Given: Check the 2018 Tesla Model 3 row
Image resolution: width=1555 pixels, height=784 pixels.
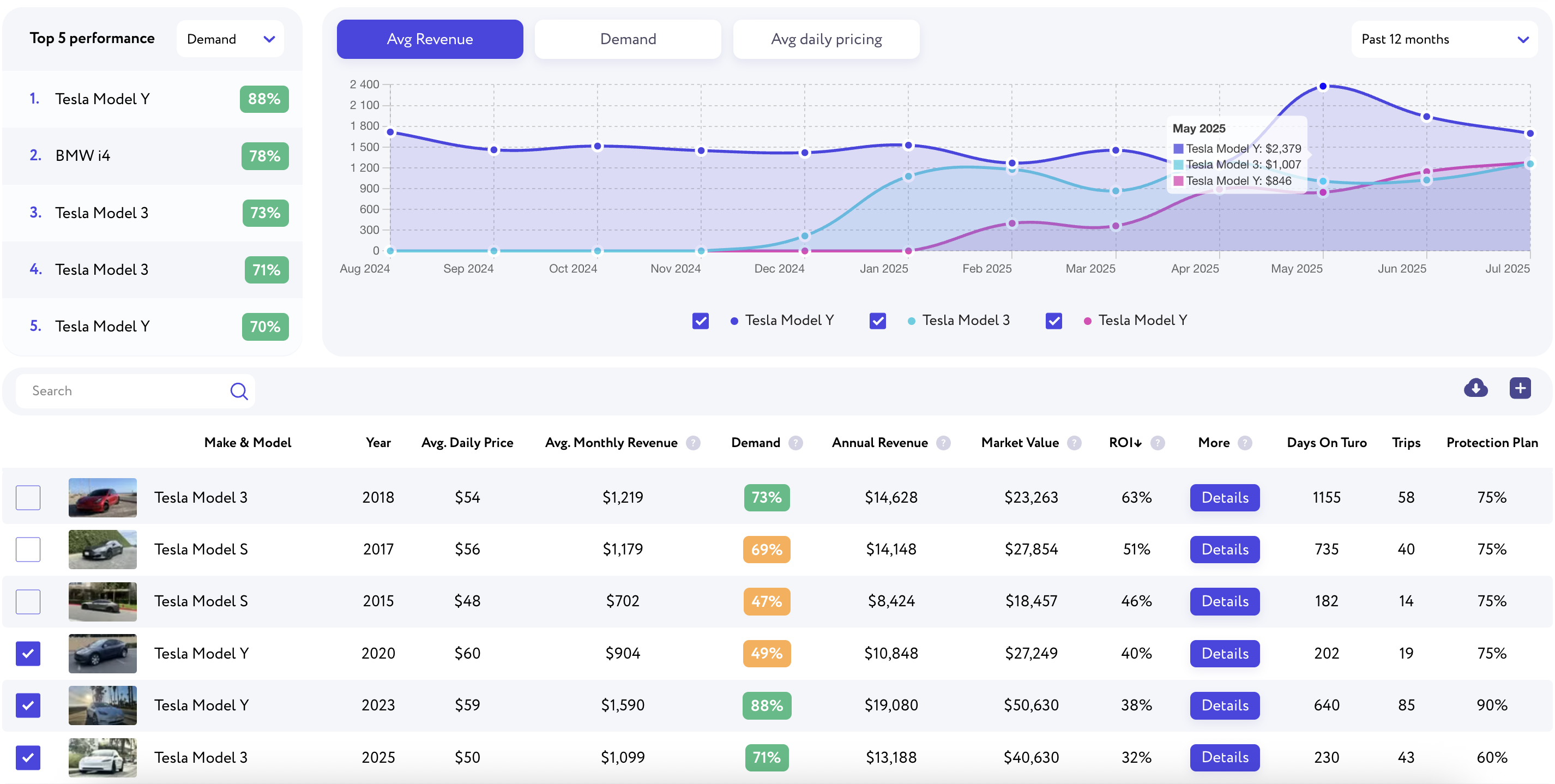Looking at the screenshot, I should (x=28, y=498).
